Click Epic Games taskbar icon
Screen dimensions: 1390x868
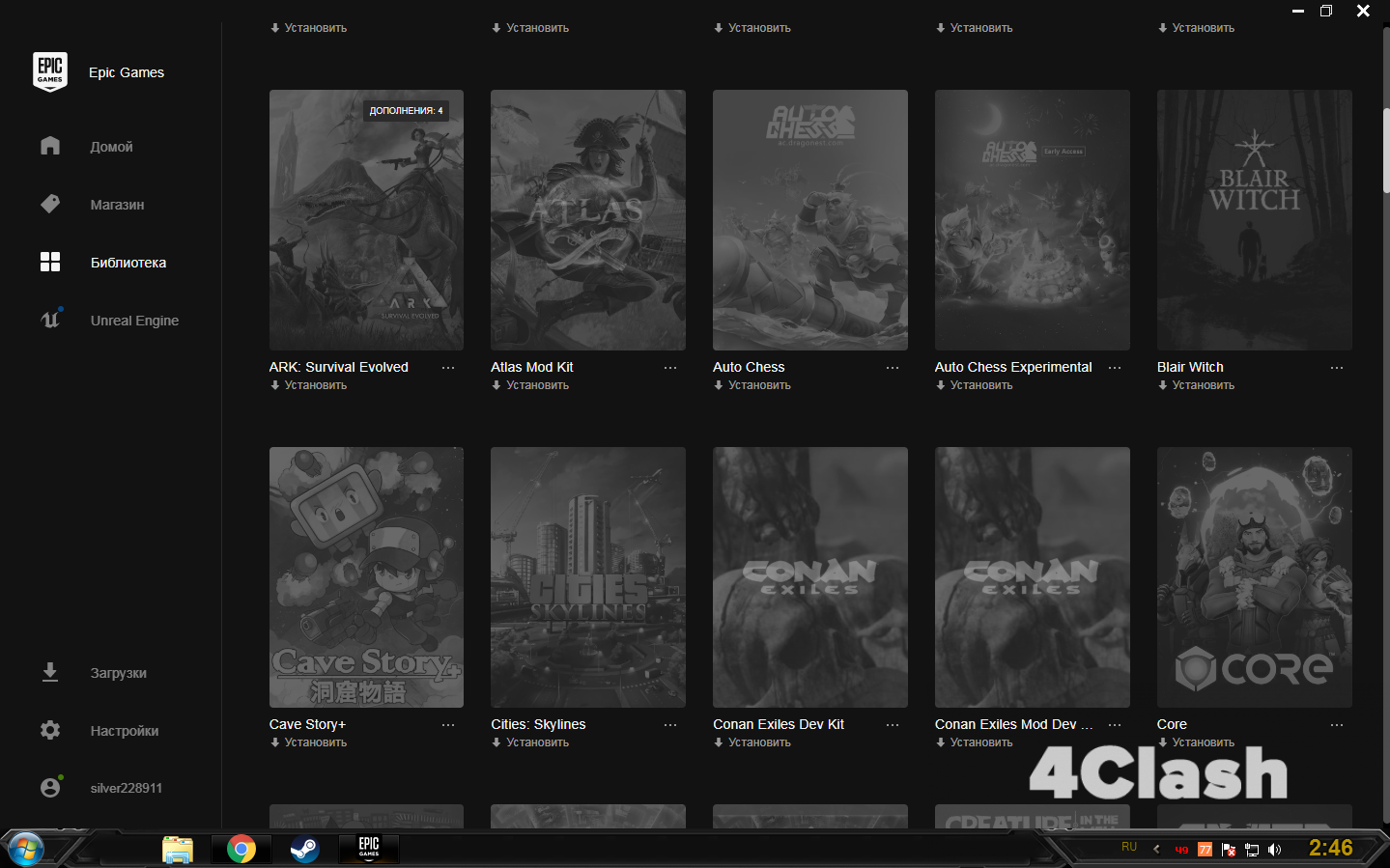369,848
